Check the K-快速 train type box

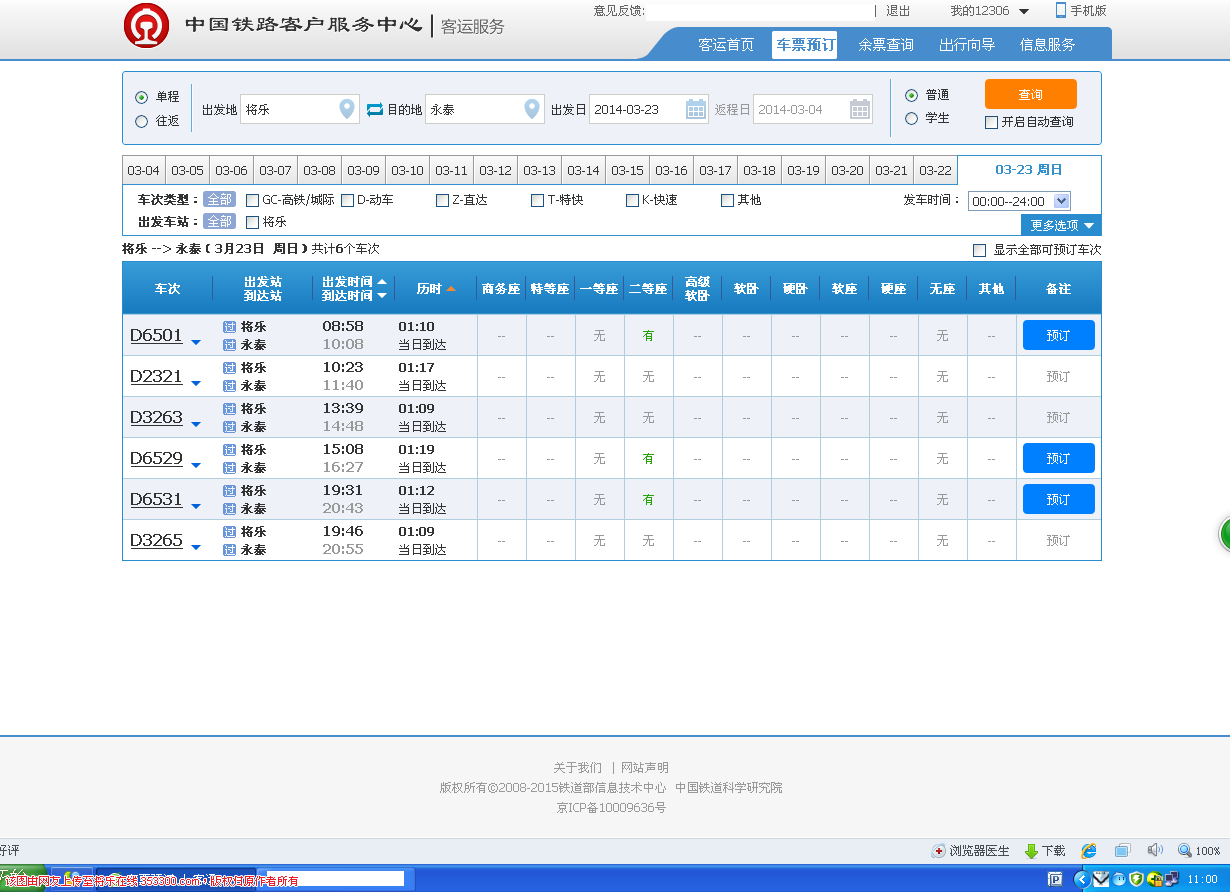632,200
